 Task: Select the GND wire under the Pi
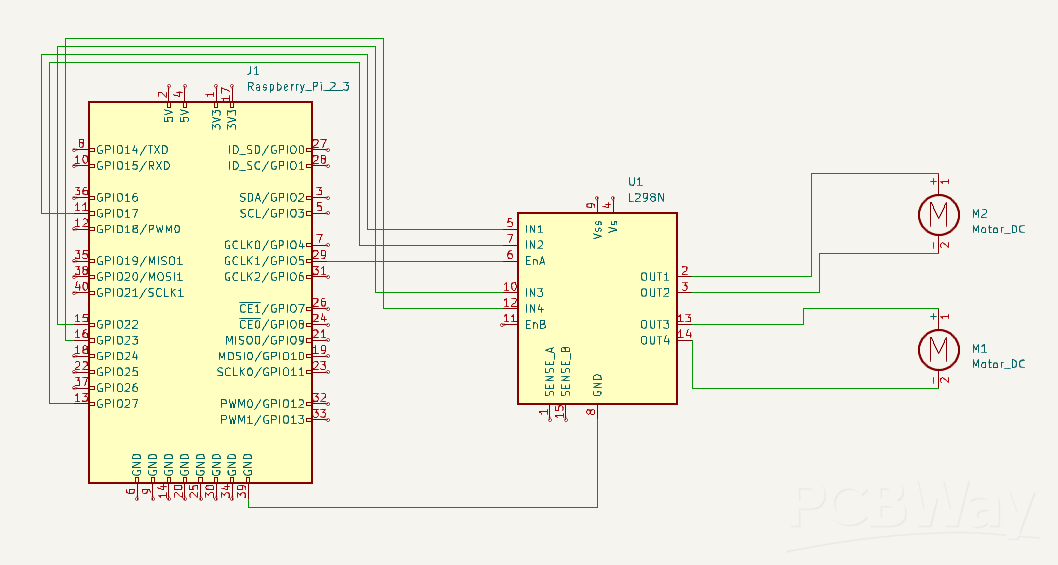pyautogui.click(x=423, y=507)
